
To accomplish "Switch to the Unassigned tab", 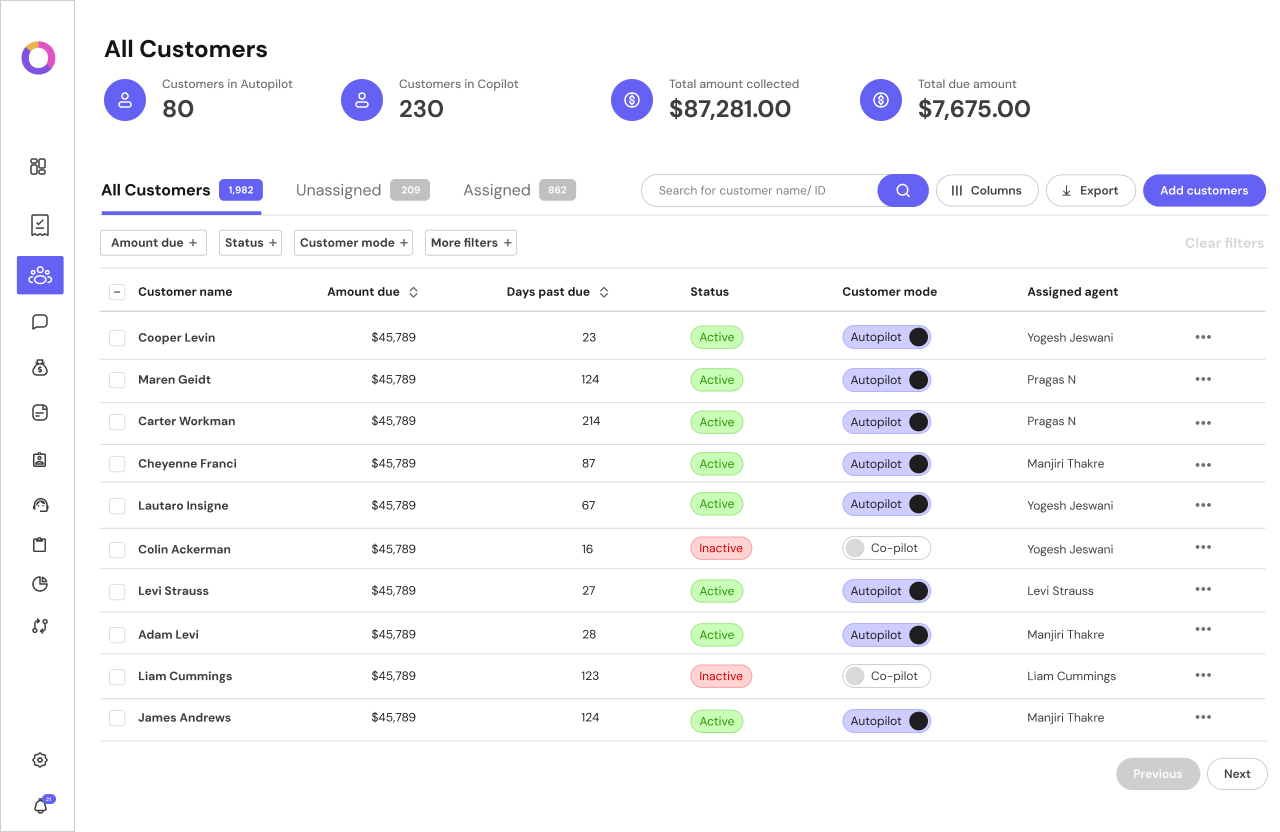I will click(339, 190).
